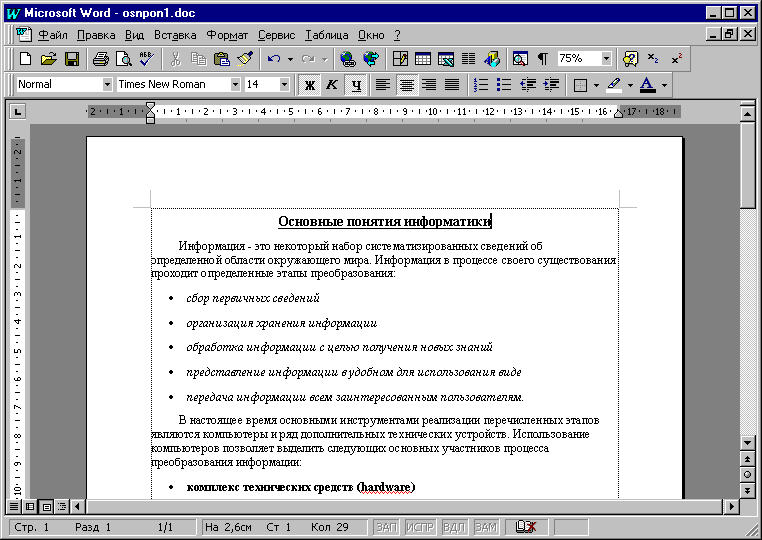The image size is (762, 540).
Task: Open the 75% zoom dropdown
Action: pos(606,59)
